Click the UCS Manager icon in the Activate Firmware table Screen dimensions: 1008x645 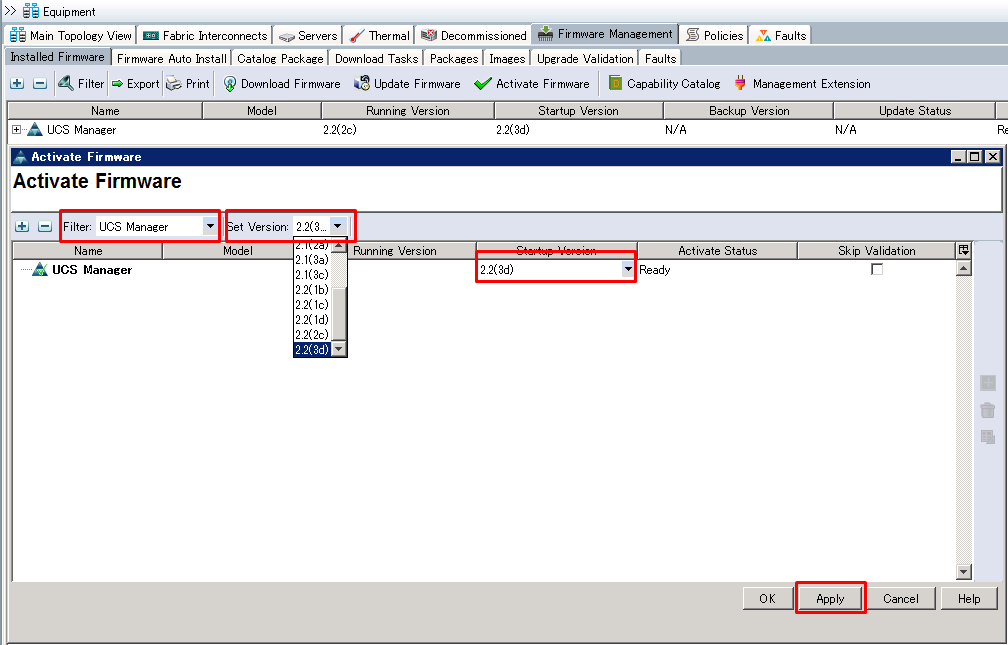pos(40,269)
